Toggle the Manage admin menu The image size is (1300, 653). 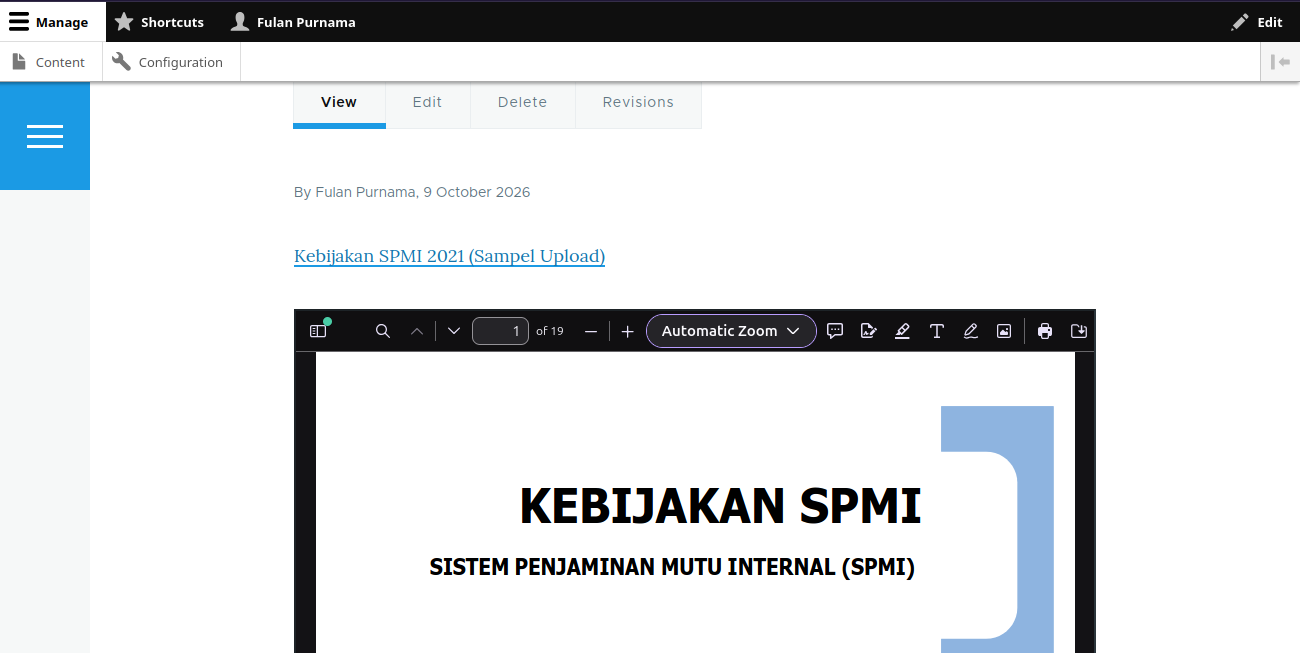click(x=52, y=22)
